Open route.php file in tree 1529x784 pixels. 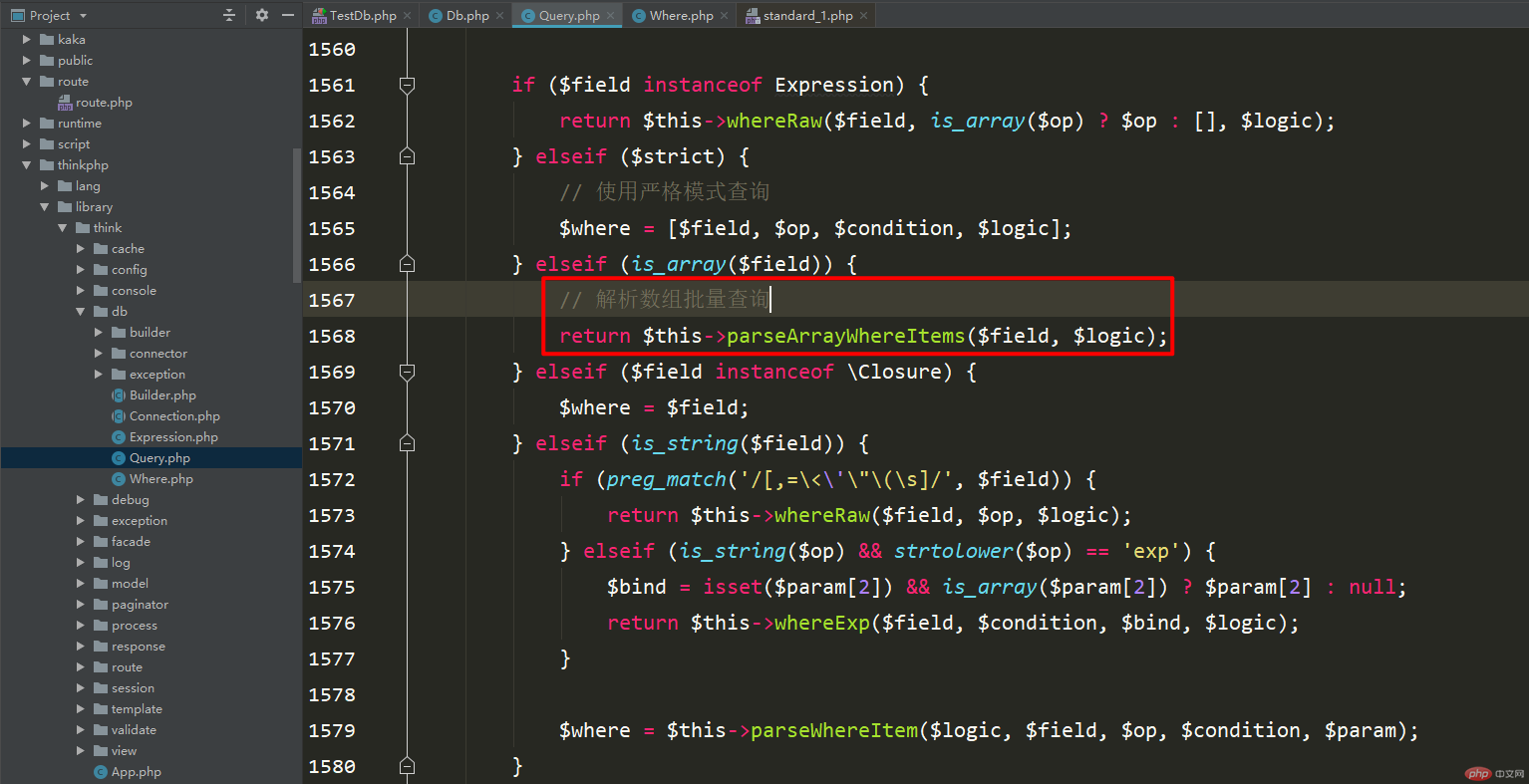point(104,103)
